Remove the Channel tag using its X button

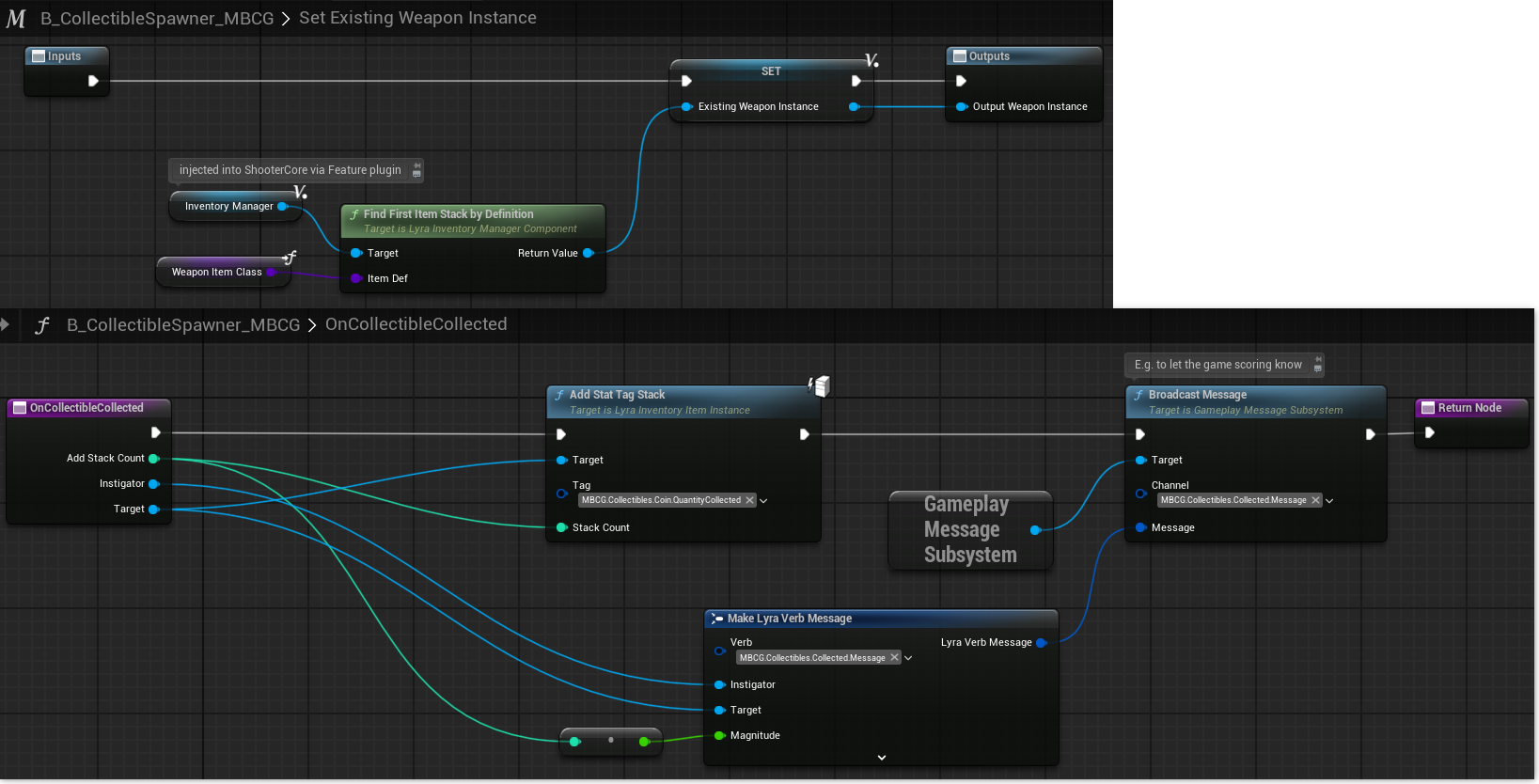coord(1315,500)
